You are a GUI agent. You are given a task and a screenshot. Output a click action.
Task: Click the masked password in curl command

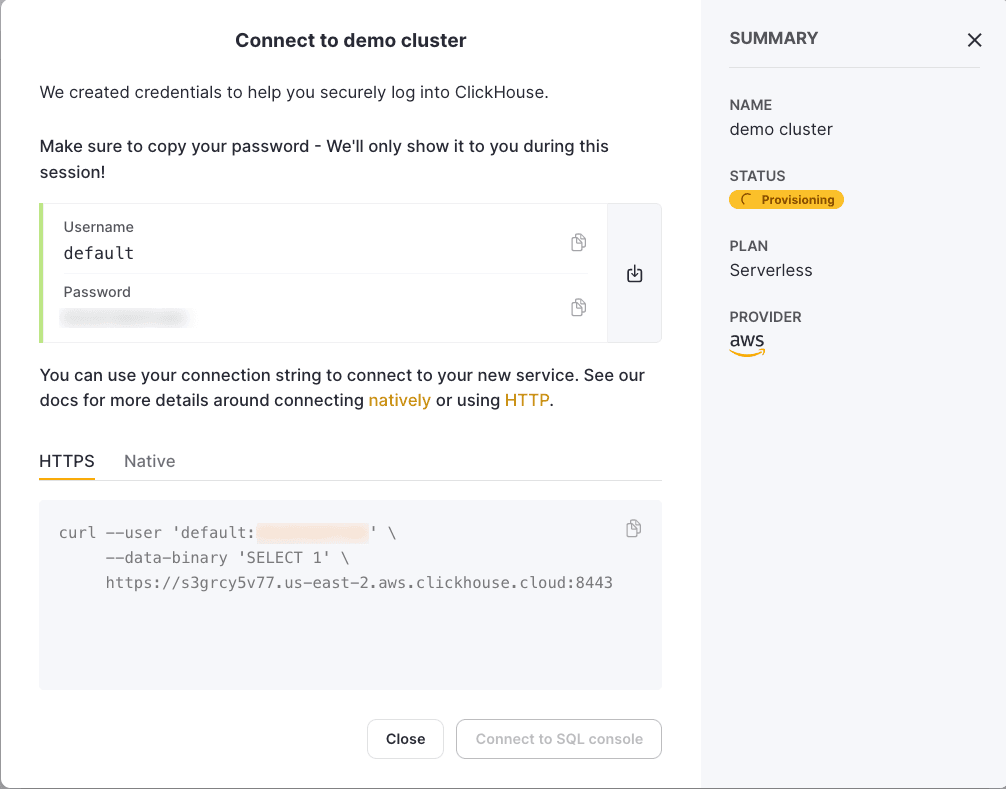[312, 533]
